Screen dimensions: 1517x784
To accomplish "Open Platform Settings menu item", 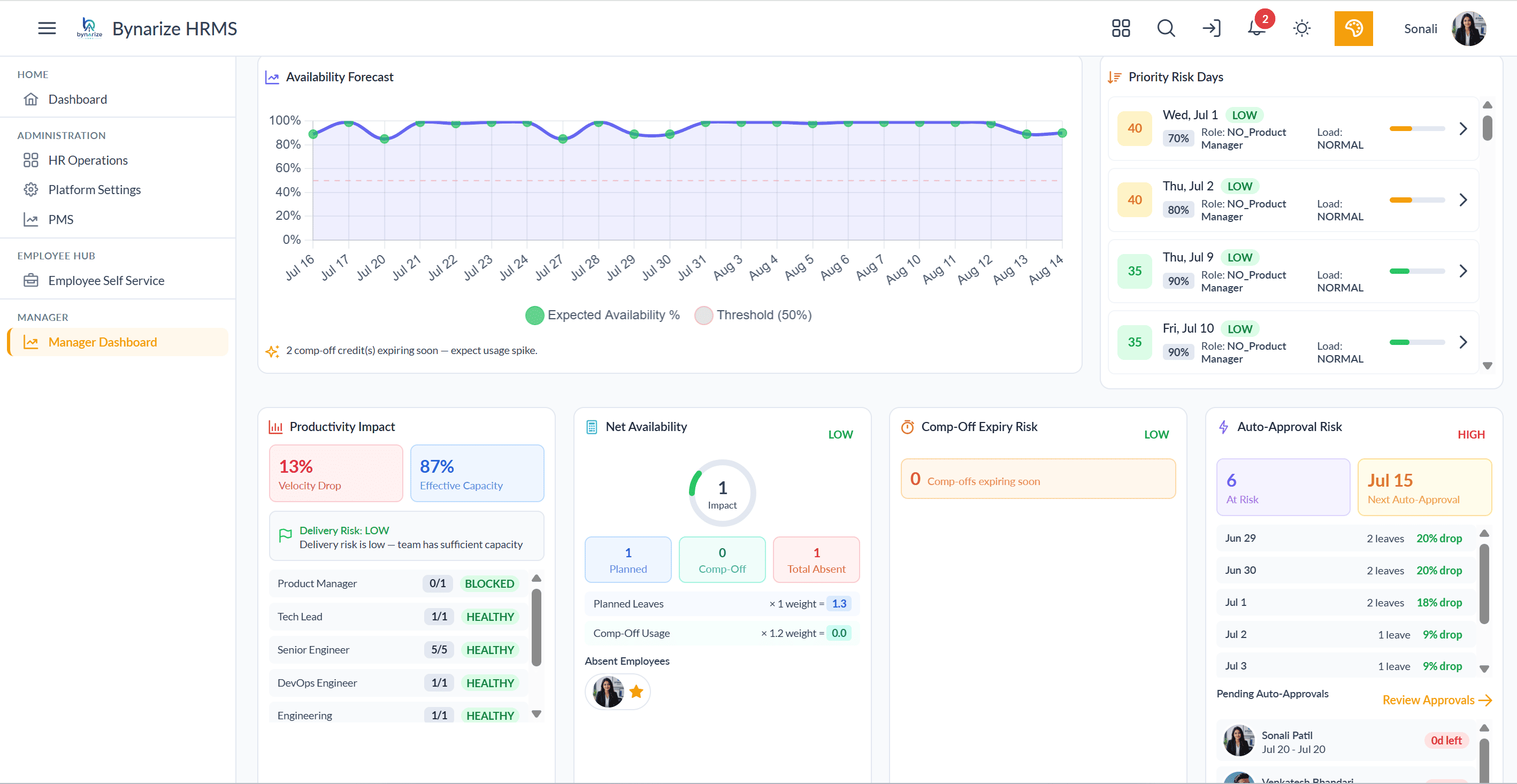I will point(118,189).
